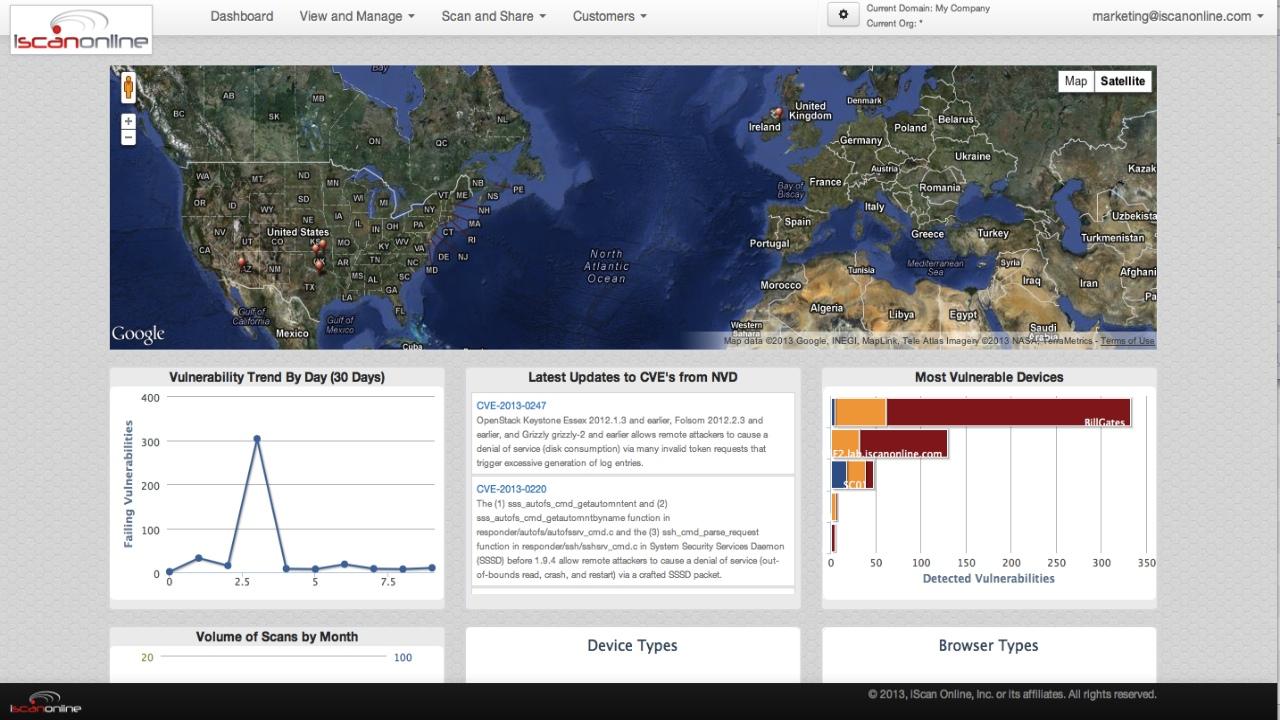Click the iScanOnline logo in header
The height and width of the screenshot is (720, 1280).
point(82,30)
